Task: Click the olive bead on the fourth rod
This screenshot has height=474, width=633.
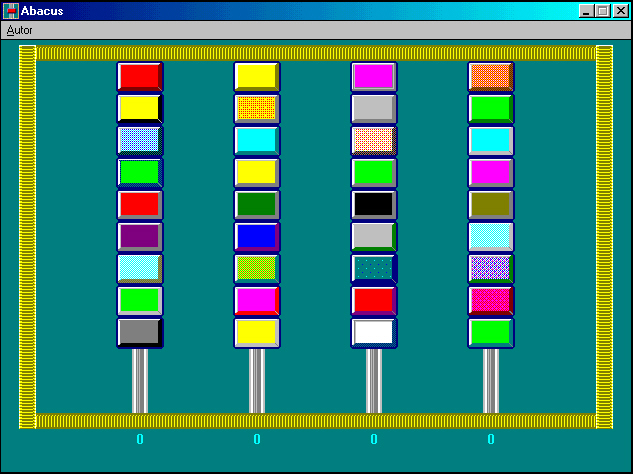Action: click(491, 205)
